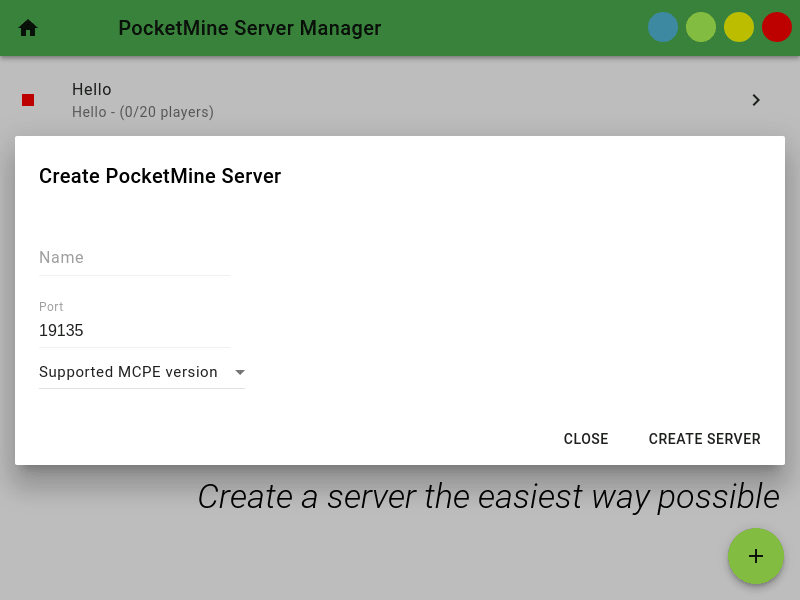
Task: Open the Supported MCPE version dropdown
Action: pos(142,372)
